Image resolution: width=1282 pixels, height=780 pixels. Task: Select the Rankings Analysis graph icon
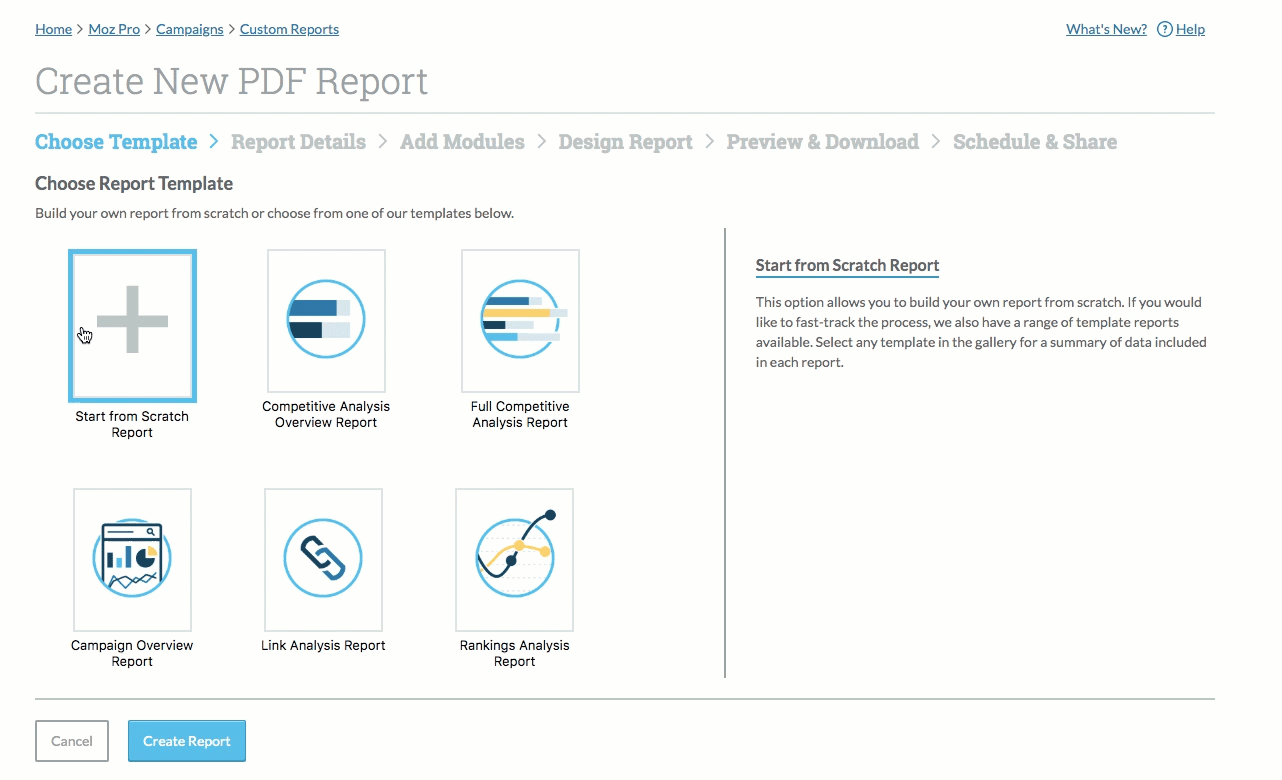tap(515, 558)
